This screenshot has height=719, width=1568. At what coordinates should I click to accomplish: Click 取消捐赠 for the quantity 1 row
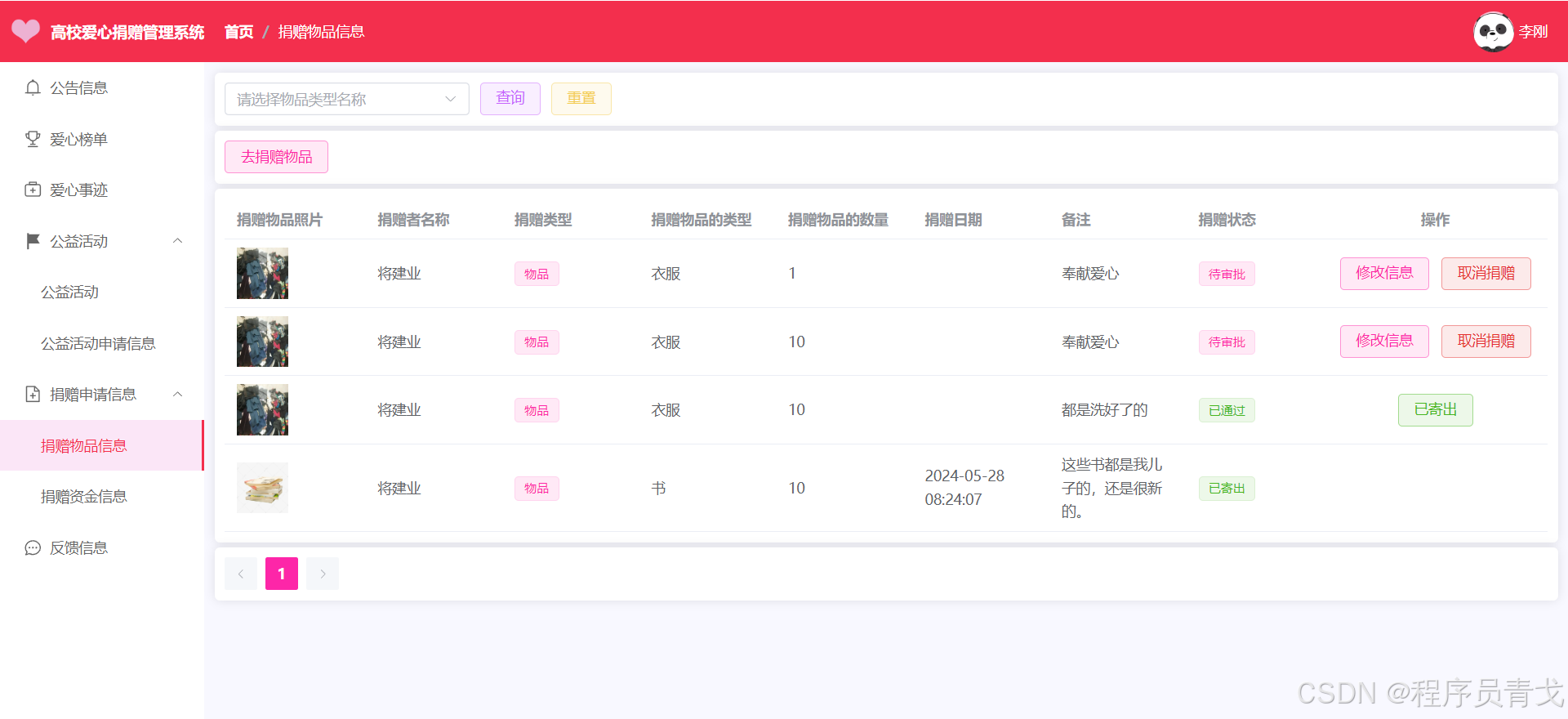click(x=1486, y=273)
